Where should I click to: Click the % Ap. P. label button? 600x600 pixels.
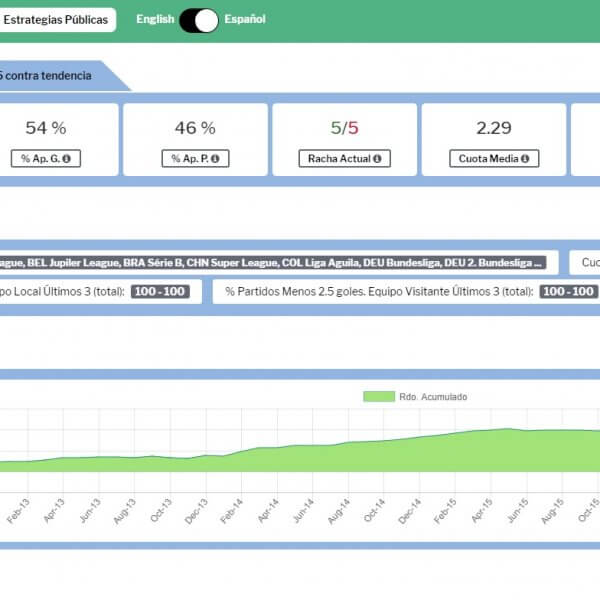tap(196, 158)
